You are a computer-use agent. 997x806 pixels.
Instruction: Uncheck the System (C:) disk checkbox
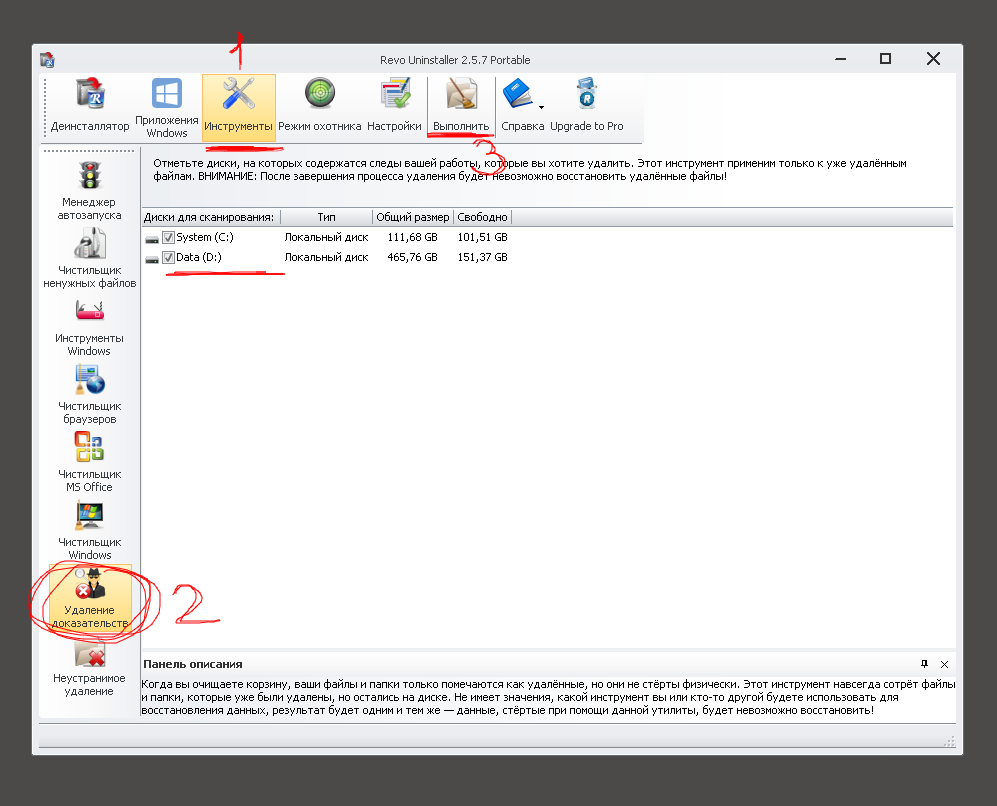[x=168, y=238]
